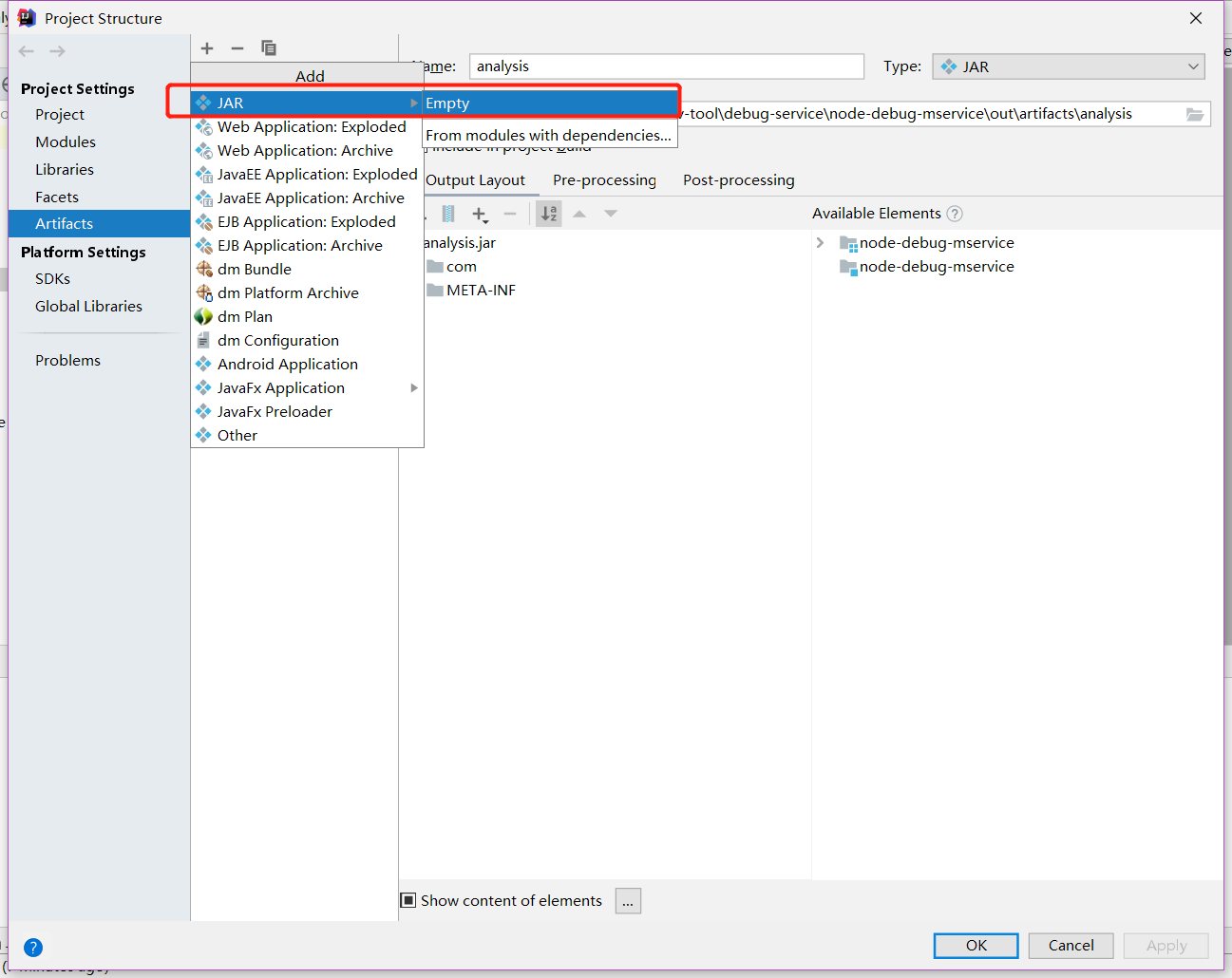Expand the node-debug-mservice tree node
The width and height of the screenshot is (1232, 978).
[820, 243]
